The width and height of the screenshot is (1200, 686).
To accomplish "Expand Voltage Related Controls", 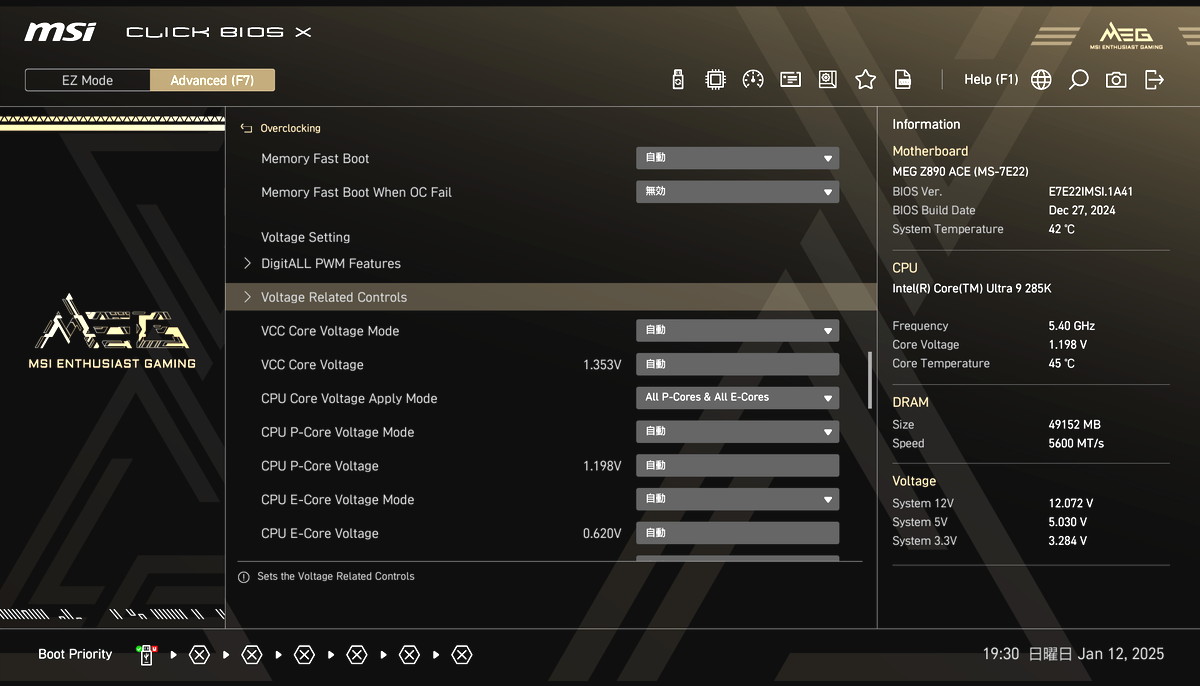I will click(x=552, y=297).
